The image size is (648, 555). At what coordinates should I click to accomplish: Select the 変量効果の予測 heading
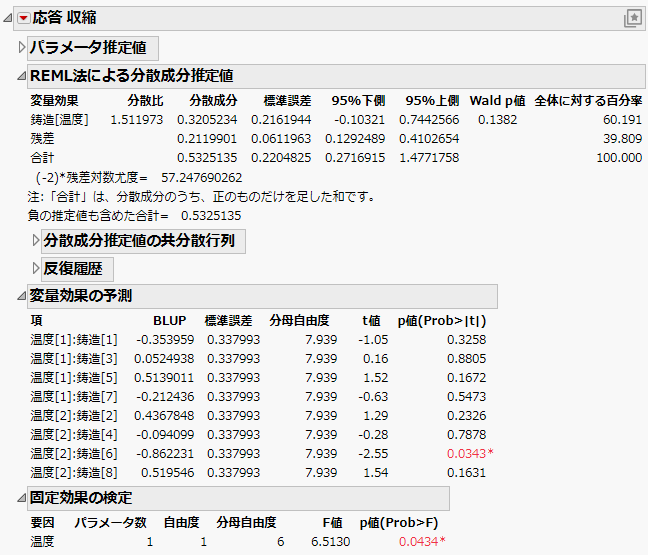click(x=81, y=296)
